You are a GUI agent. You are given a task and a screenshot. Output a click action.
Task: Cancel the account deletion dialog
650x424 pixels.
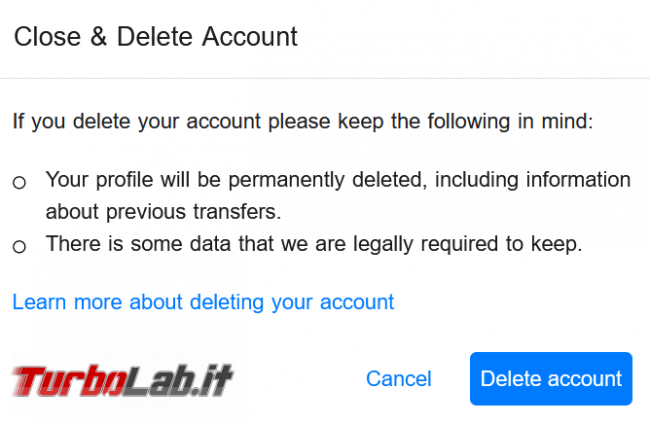tap(399, 378)
